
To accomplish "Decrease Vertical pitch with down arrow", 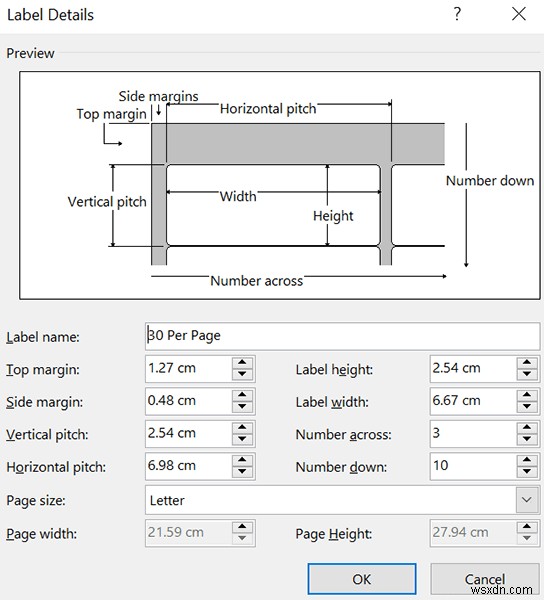I will pos(242,439).
